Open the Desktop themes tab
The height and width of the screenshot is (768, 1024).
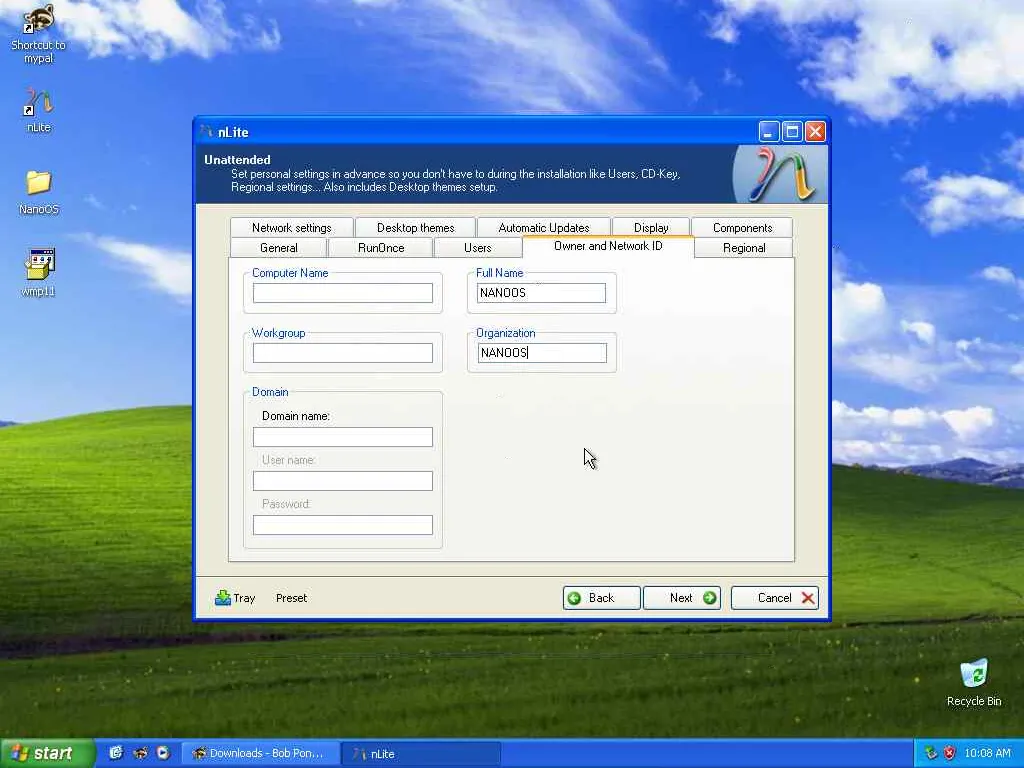415,227
